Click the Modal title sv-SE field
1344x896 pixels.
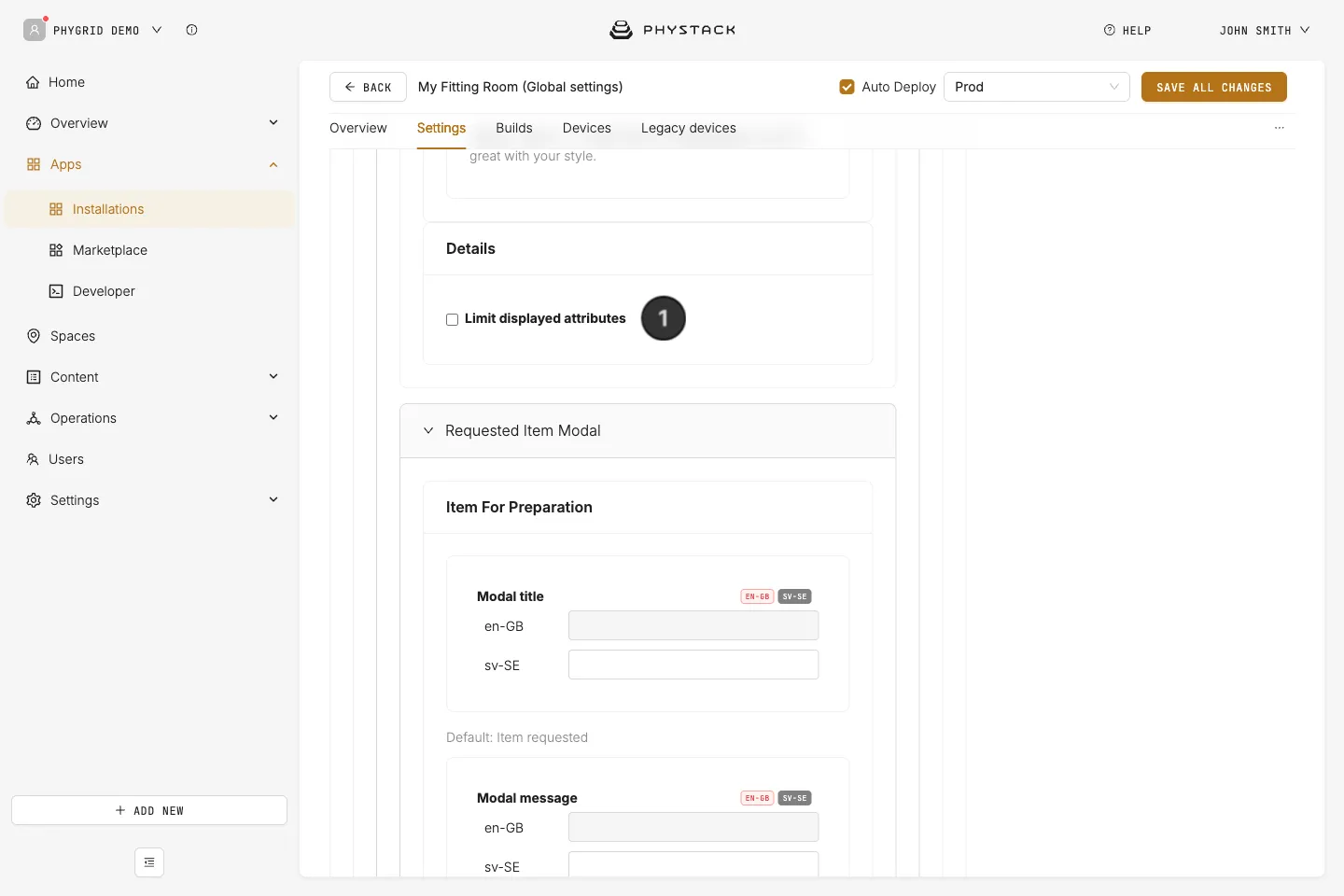[693, 665]
